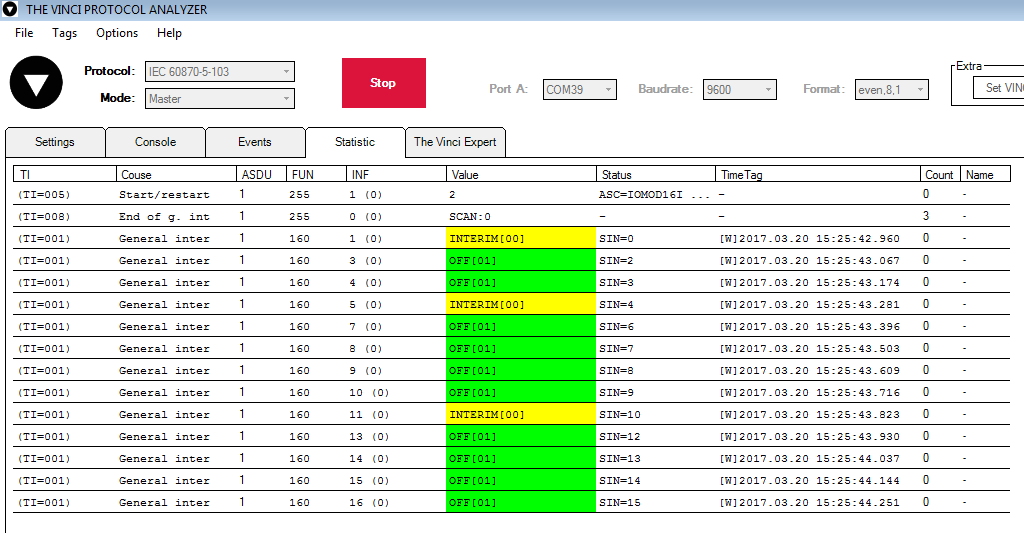1024x533 pixels.
Task: Click the TimeTag column header
Action: [x=818, y=174]
